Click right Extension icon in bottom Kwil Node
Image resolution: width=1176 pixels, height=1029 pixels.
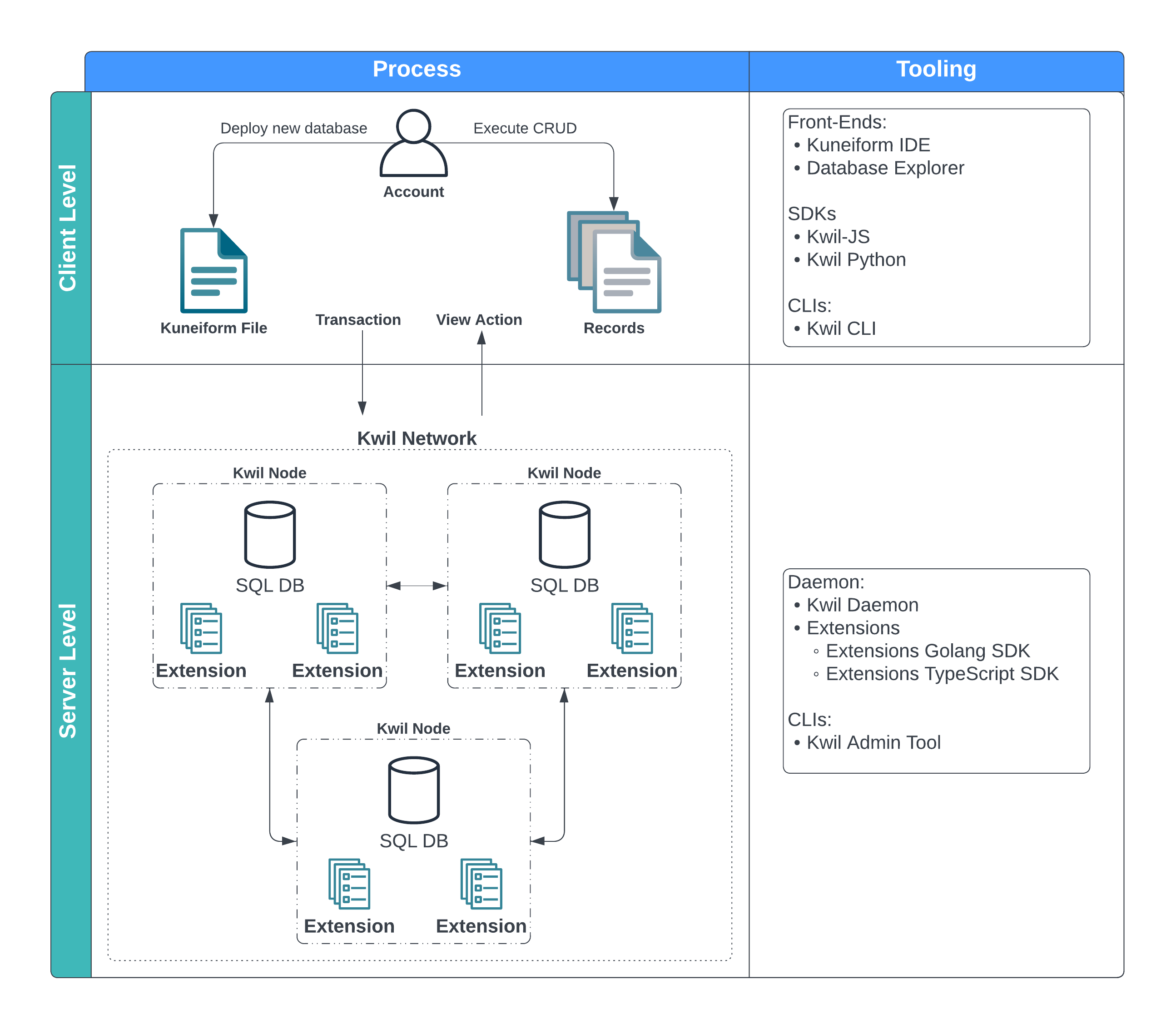[481, 884]
